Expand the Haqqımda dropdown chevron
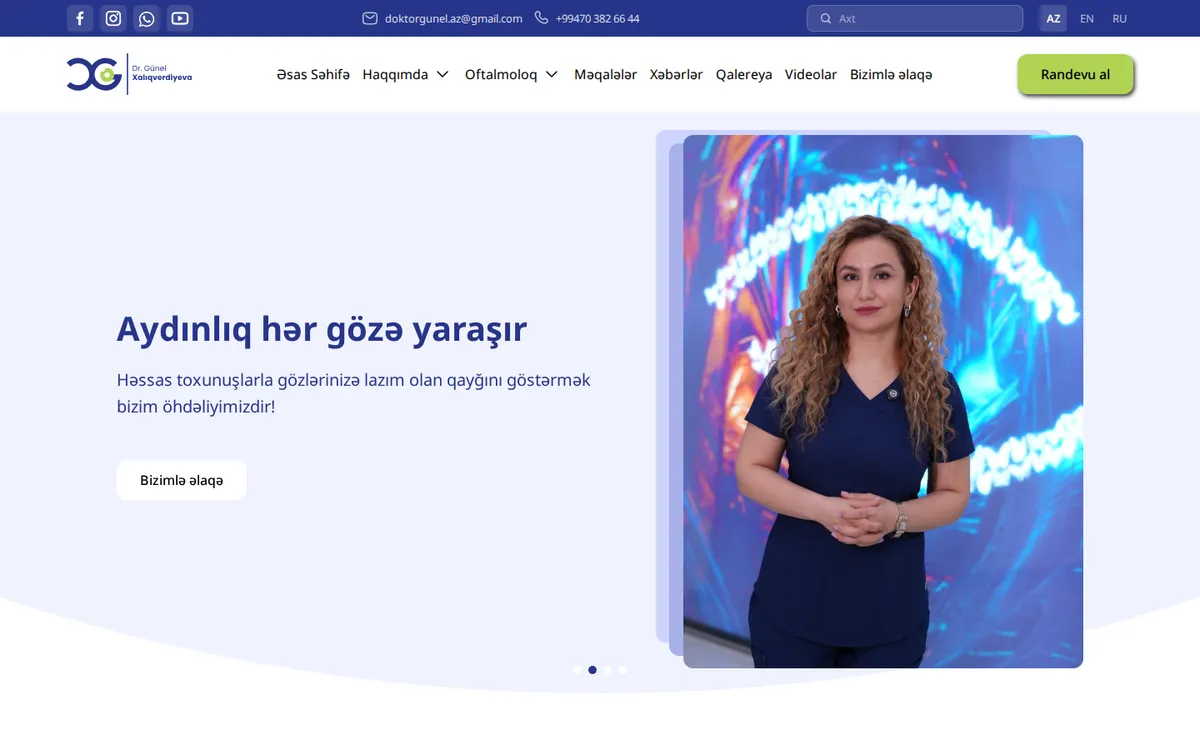Viewport: 1200px width, 750px height. click(x=442, y=75)
